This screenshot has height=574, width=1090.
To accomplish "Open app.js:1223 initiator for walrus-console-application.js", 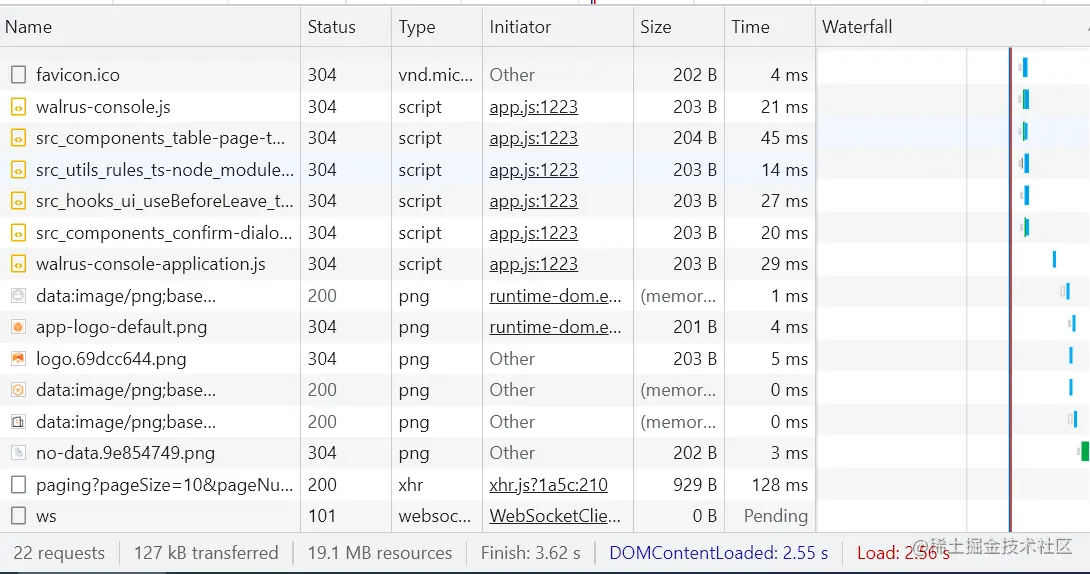I will pyautogui.click(x=533, y=264).
